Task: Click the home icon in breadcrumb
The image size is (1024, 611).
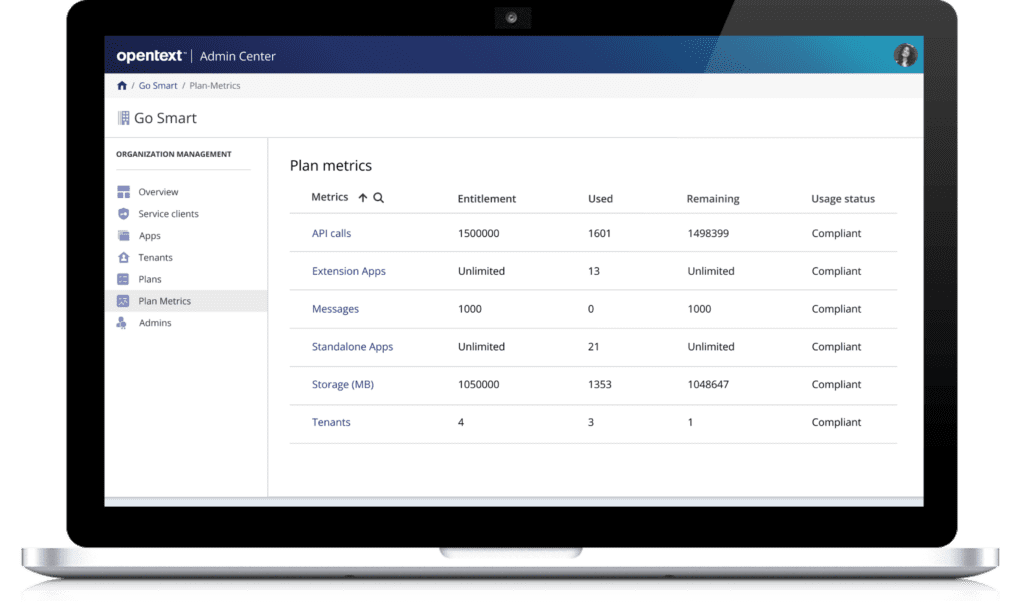Action: (121, 86)
